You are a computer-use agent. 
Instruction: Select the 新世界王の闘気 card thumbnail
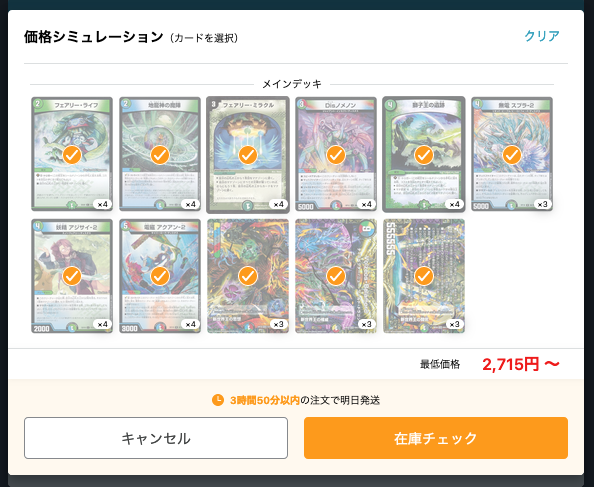tap(424, 276)
